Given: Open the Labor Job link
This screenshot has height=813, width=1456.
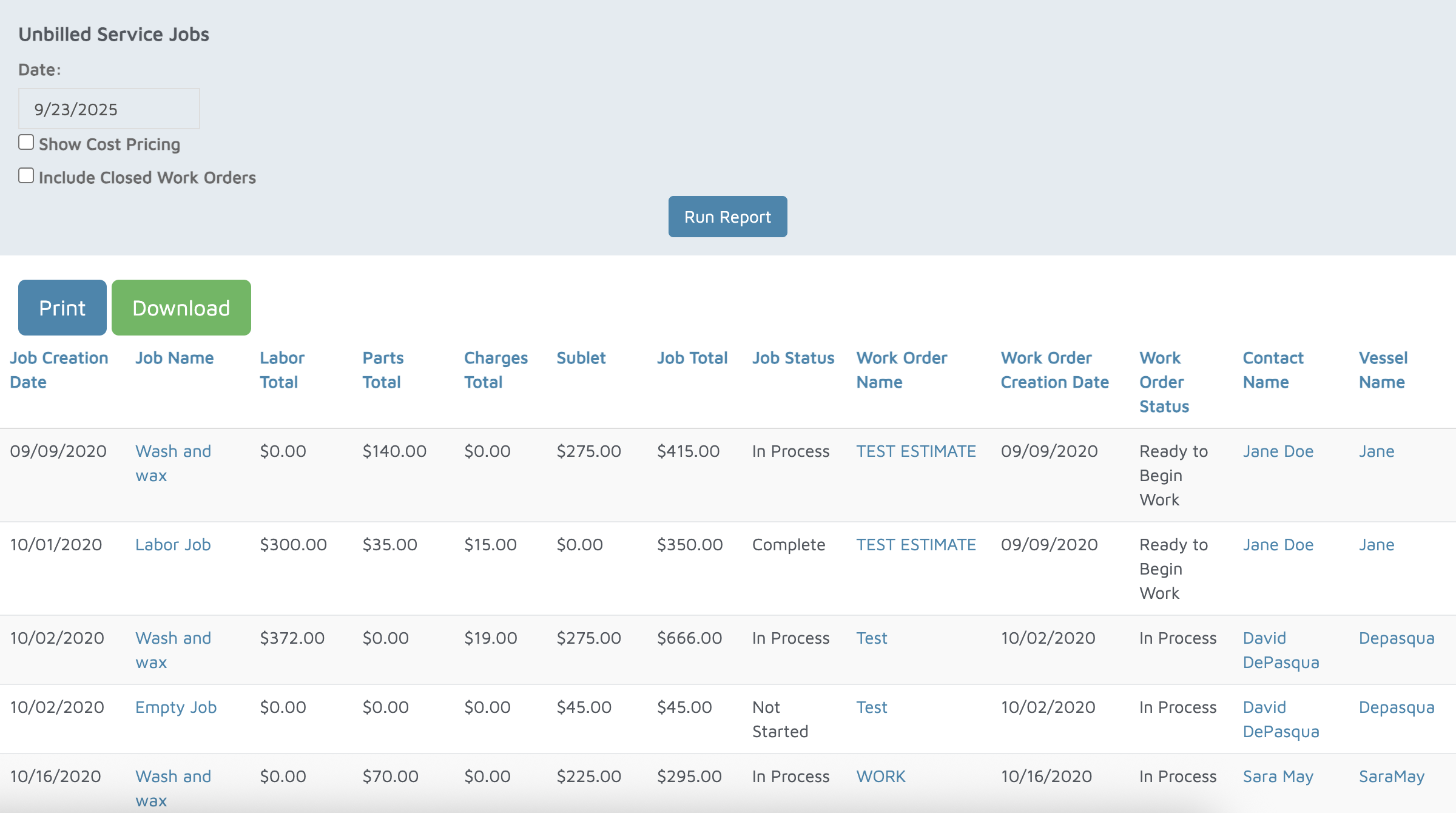Looking at the screenshot, I should 173,545.
